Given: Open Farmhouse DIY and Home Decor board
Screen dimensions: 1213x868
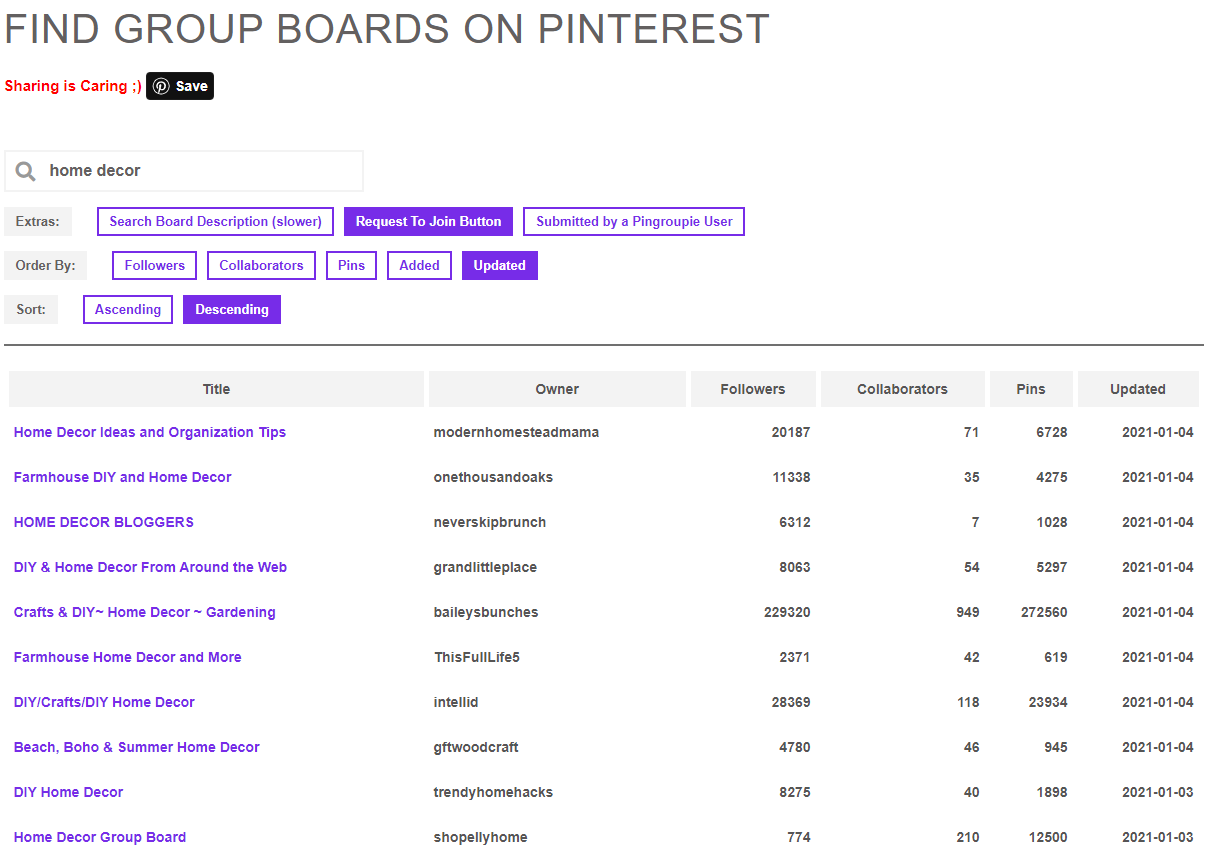Looking at the screenshot, I should (122, 478).
